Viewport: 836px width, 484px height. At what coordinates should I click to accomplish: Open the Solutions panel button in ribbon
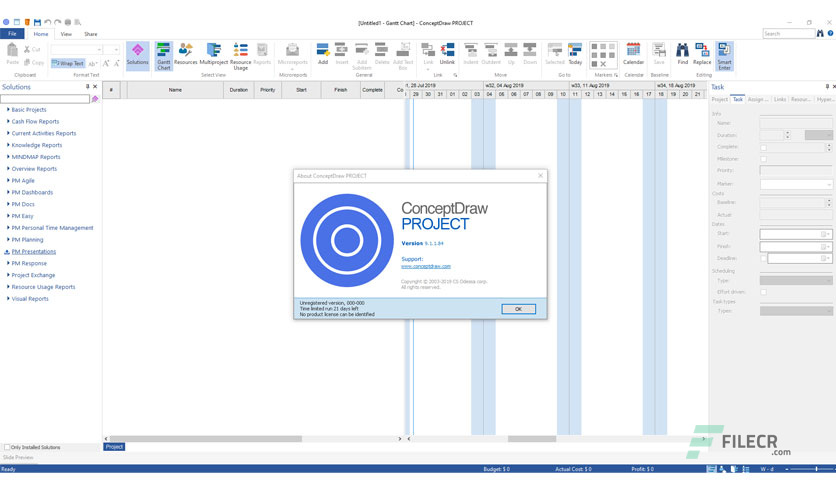(x=138, y=54)
